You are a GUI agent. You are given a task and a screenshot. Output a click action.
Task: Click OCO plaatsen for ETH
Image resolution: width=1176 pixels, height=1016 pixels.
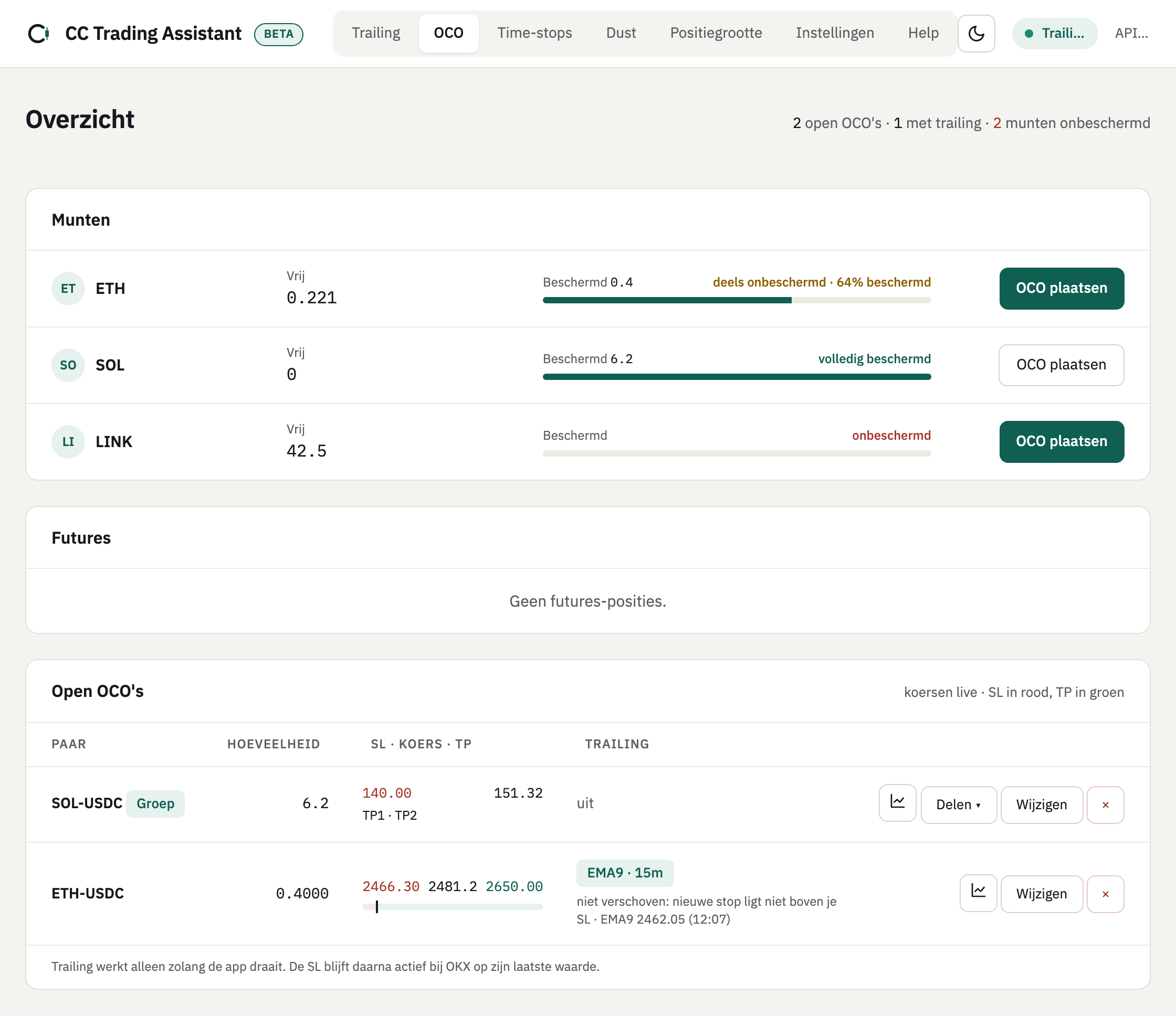click(1062, 288)
